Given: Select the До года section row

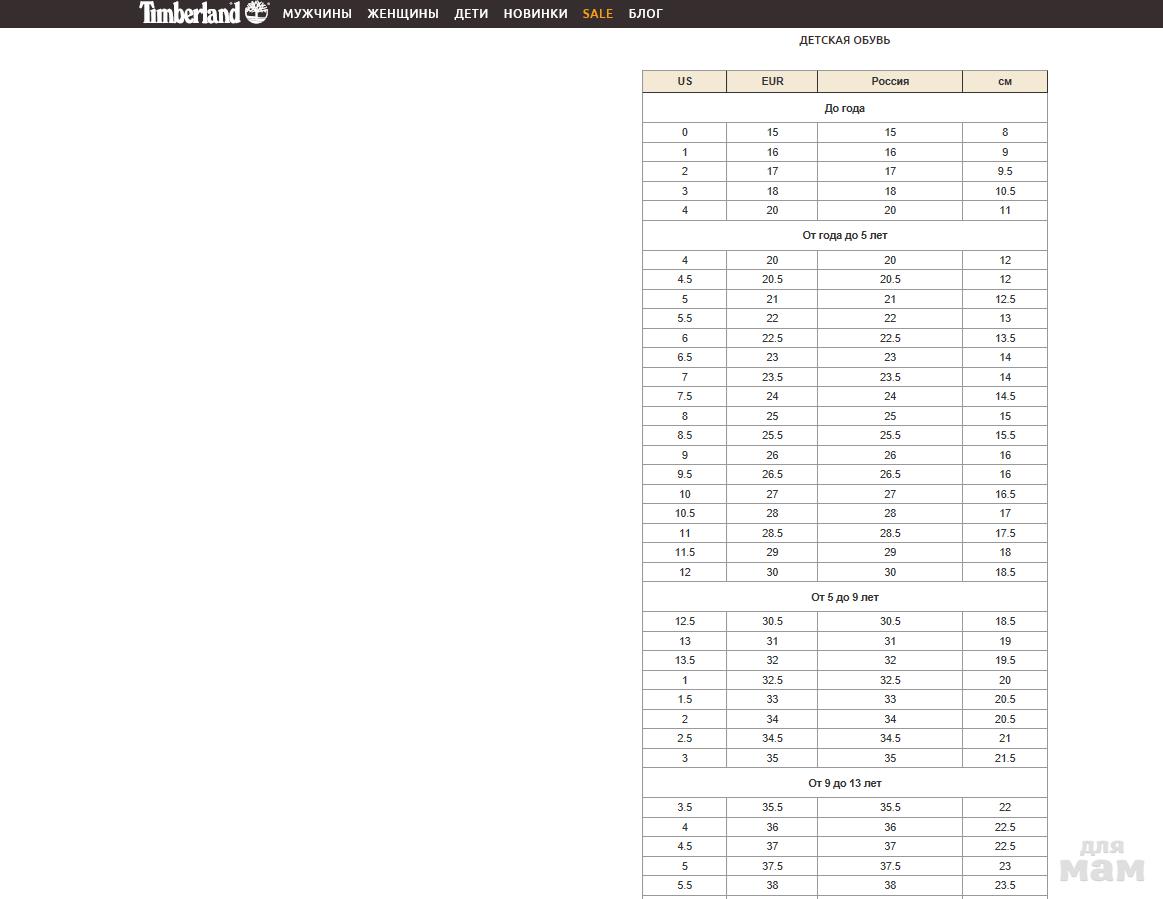Looking at the screenshot, I should [x=844, y=108].
